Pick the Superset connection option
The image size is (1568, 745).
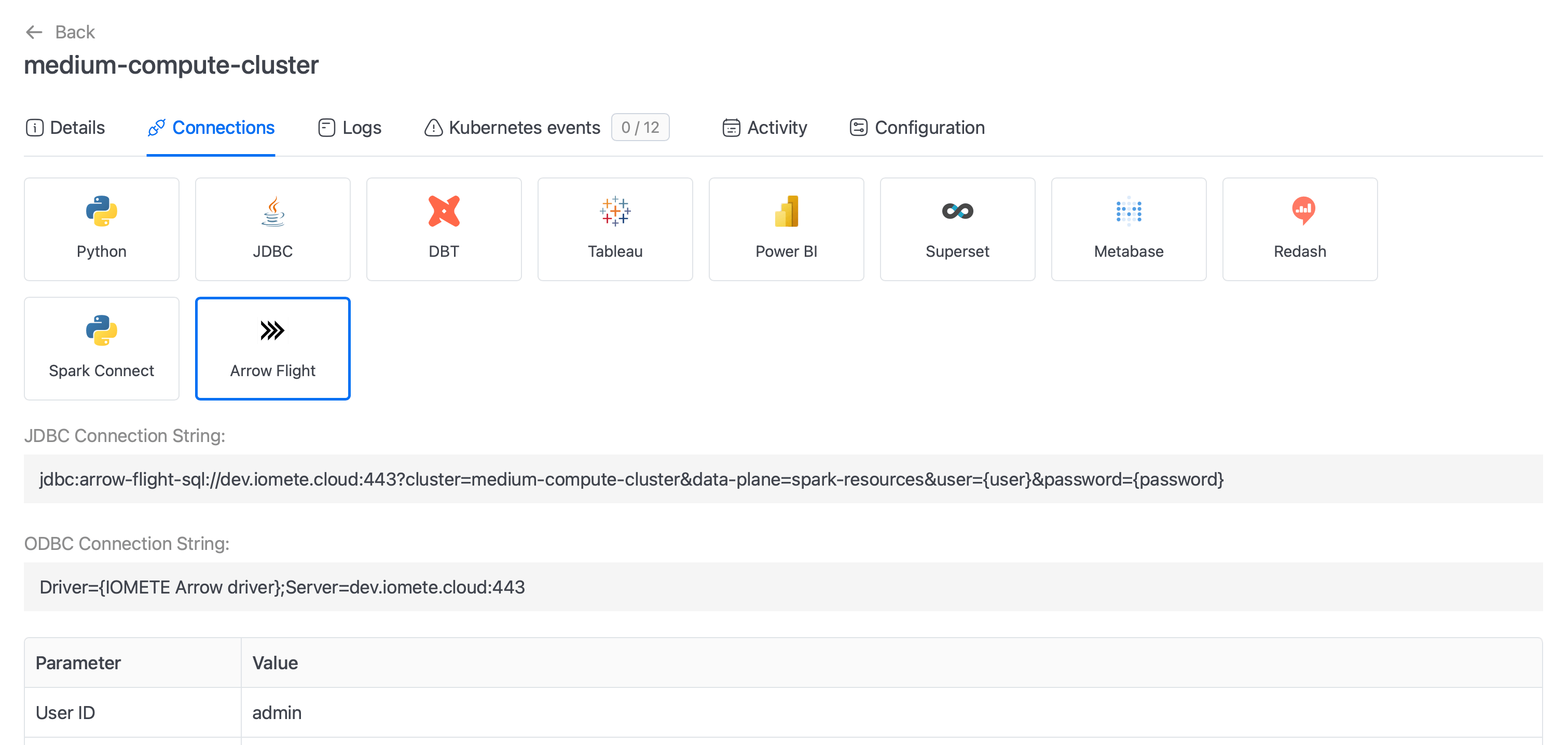(x=957, y=229)
